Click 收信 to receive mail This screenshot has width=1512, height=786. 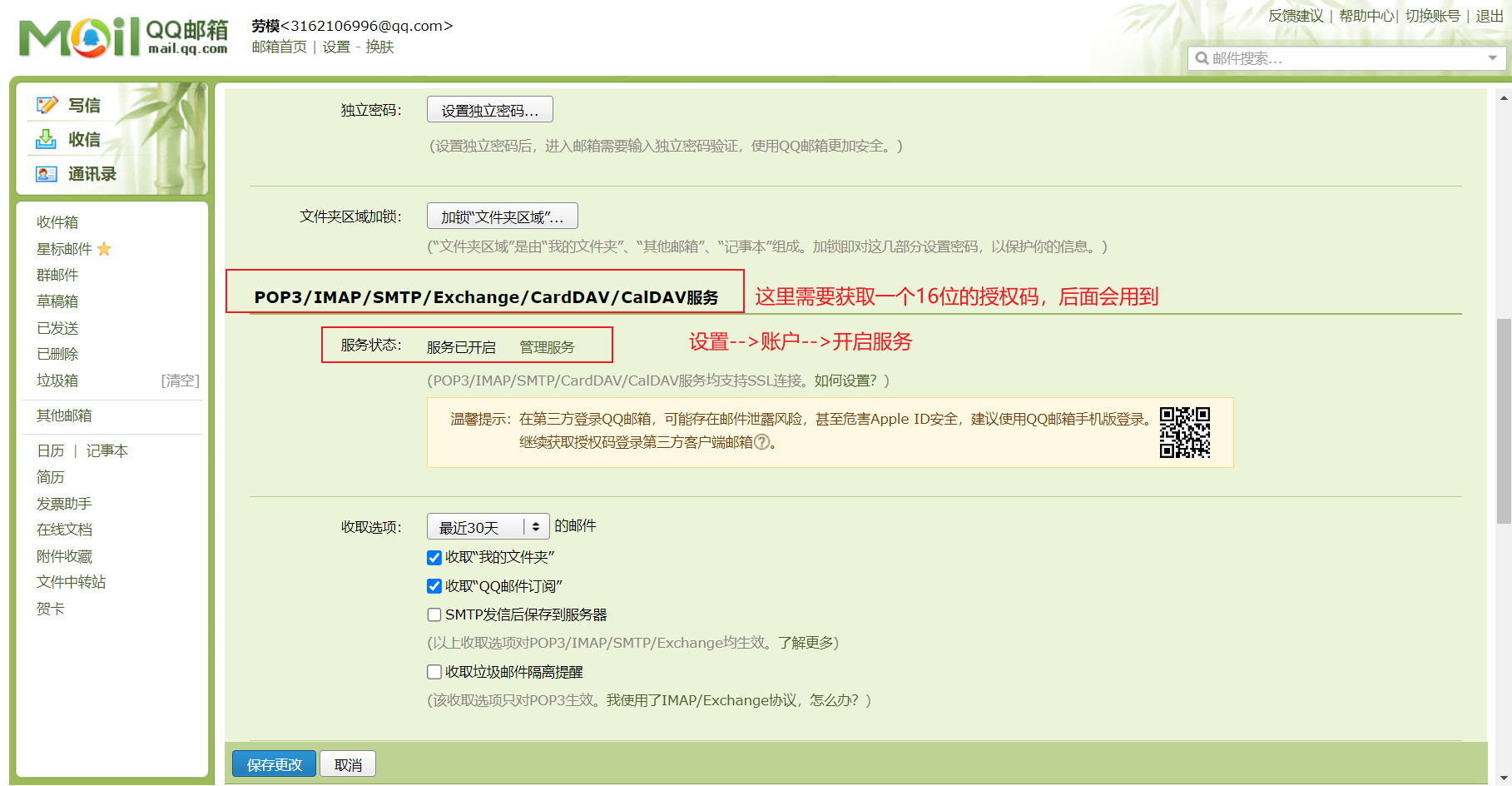[x=84, y=139]
